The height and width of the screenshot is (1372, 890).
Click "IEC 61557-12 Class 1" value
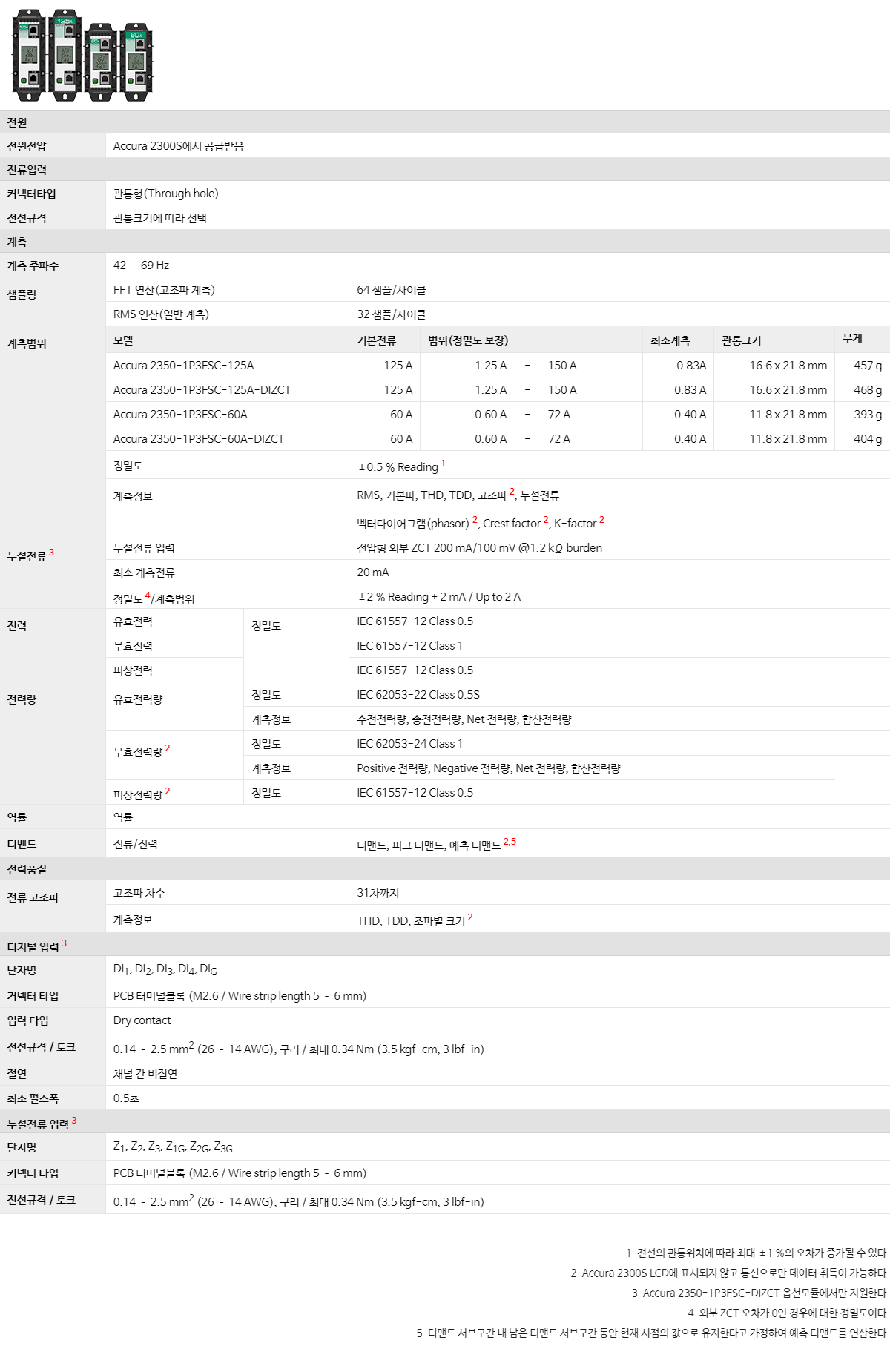[409, 646]
